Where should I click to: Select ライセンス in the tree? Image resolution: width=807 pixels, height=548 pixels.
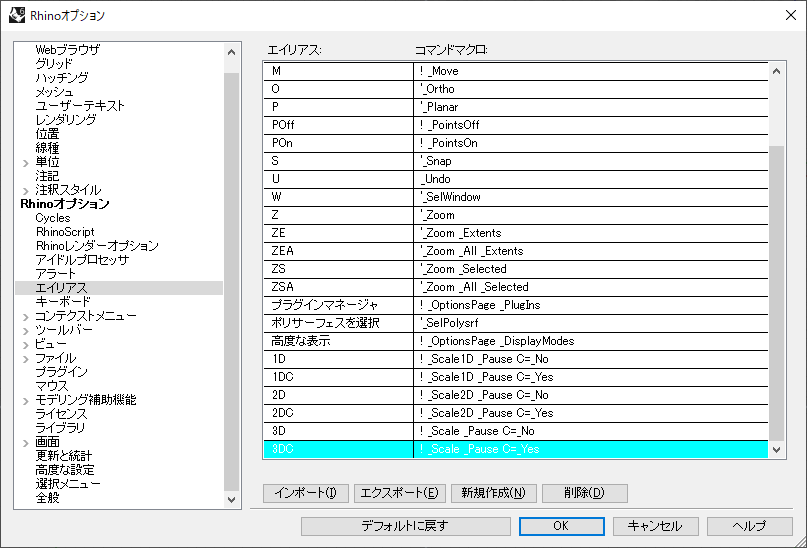click(61, 414)
